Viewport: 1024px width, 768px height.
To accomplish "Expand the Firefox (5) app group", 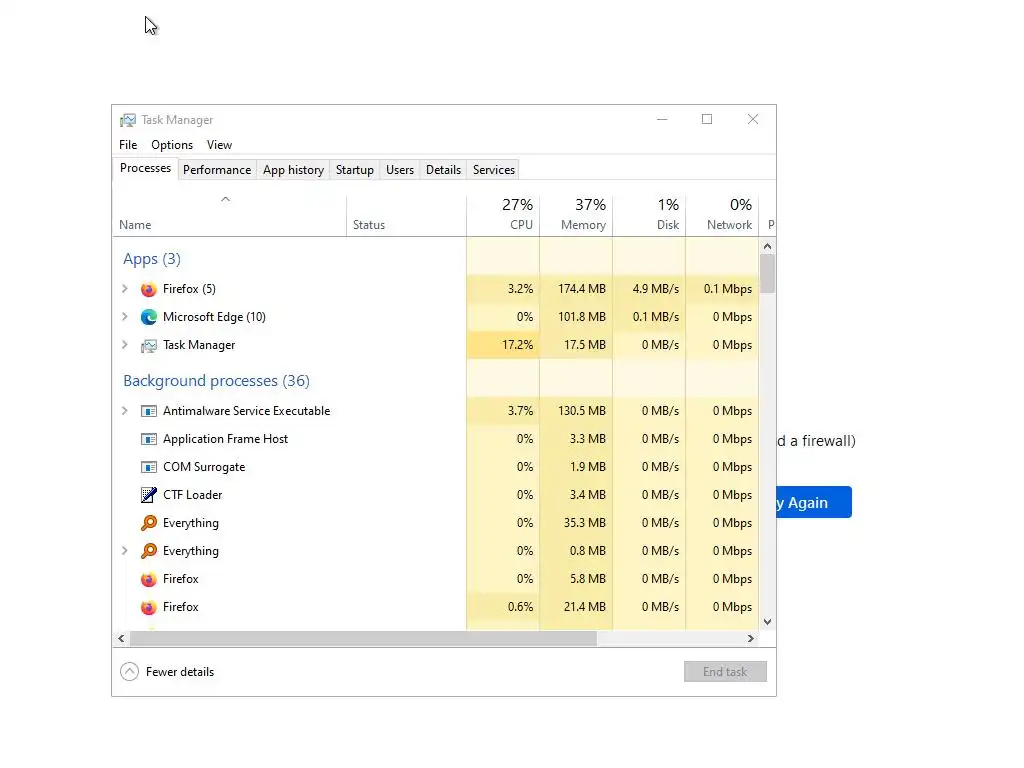I will pos(125,289).
